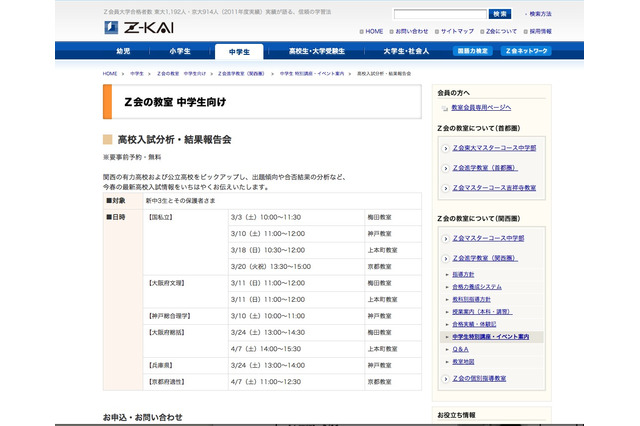This screenshot has height=426, width=640.
Task: Open 中学生特別講座・イベント案内 sidebar link
Action: click(491, 337)
